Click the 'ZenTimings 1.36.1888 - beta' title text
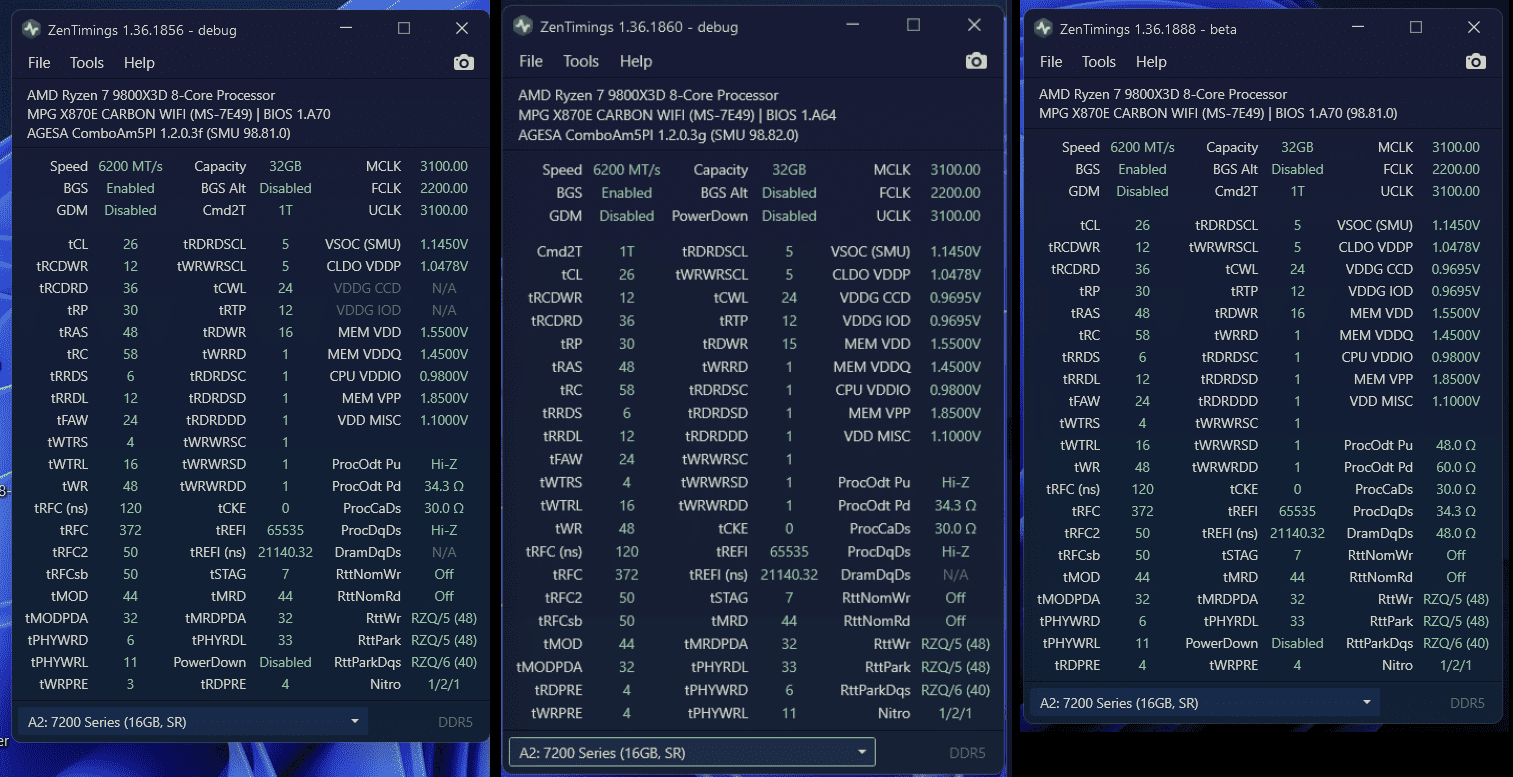 point(1148,29)
